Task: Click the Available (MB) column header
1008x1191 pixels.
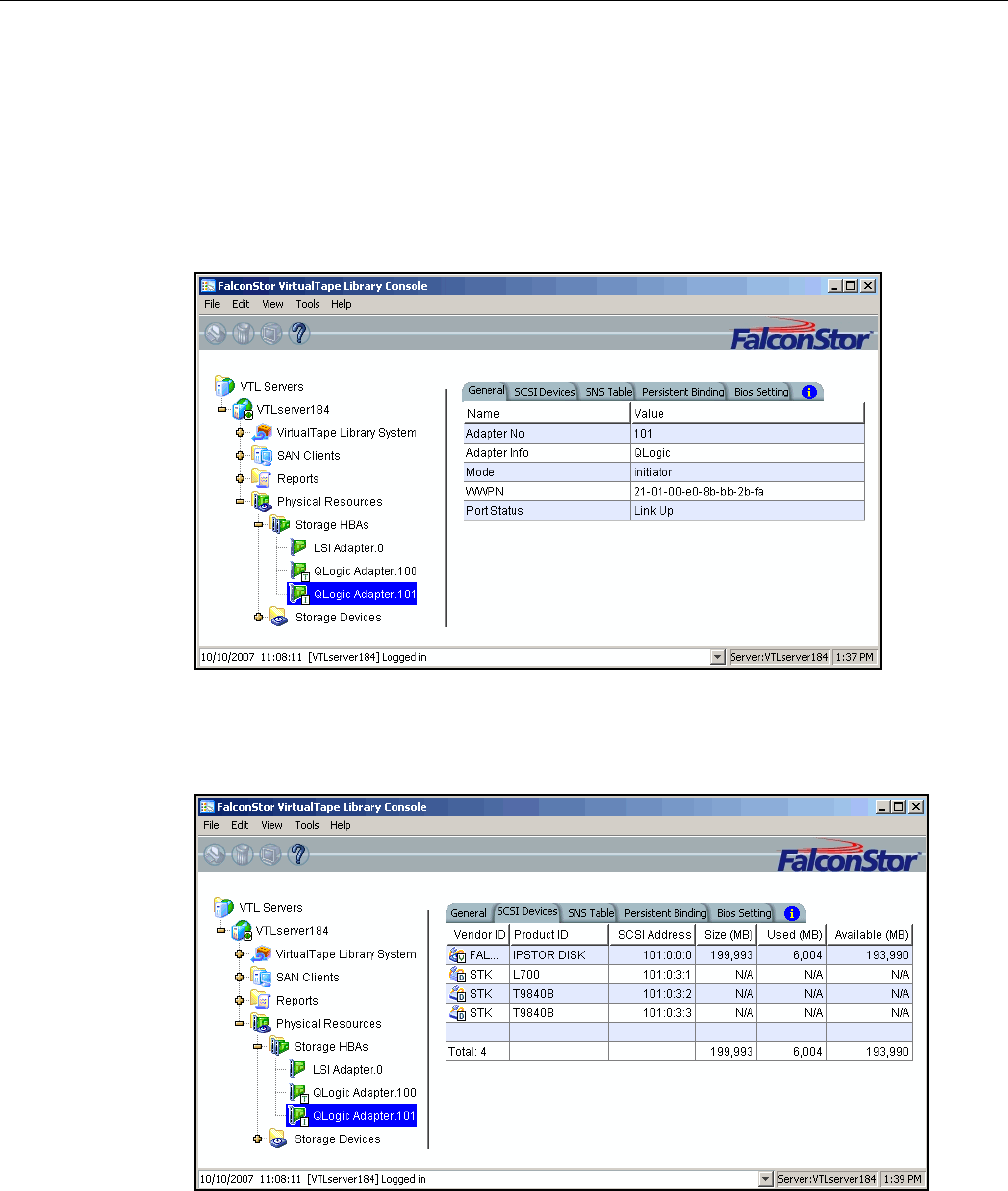Action: (871, 934)
